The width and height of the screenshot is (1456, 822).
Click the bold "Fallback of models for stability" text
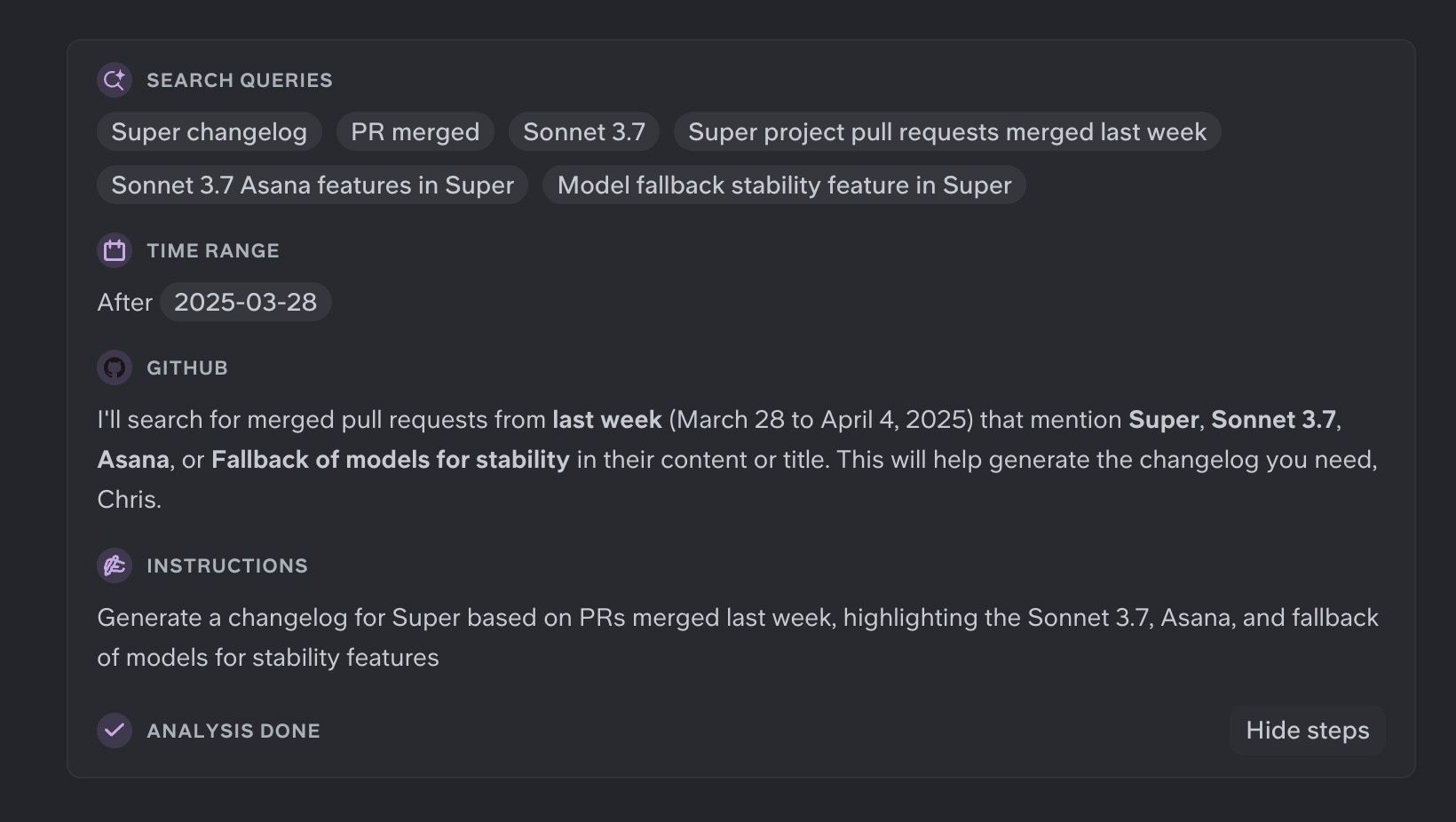pos(390,460)
